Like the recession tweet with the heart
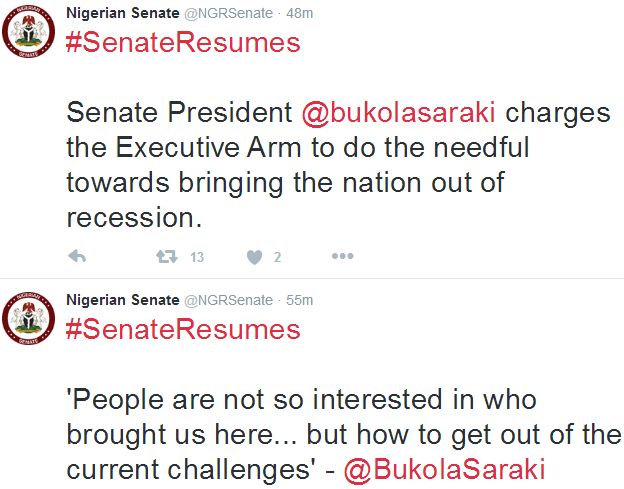Image resolution: width=624 pixels, height=489 pixels. click(254, 257)
